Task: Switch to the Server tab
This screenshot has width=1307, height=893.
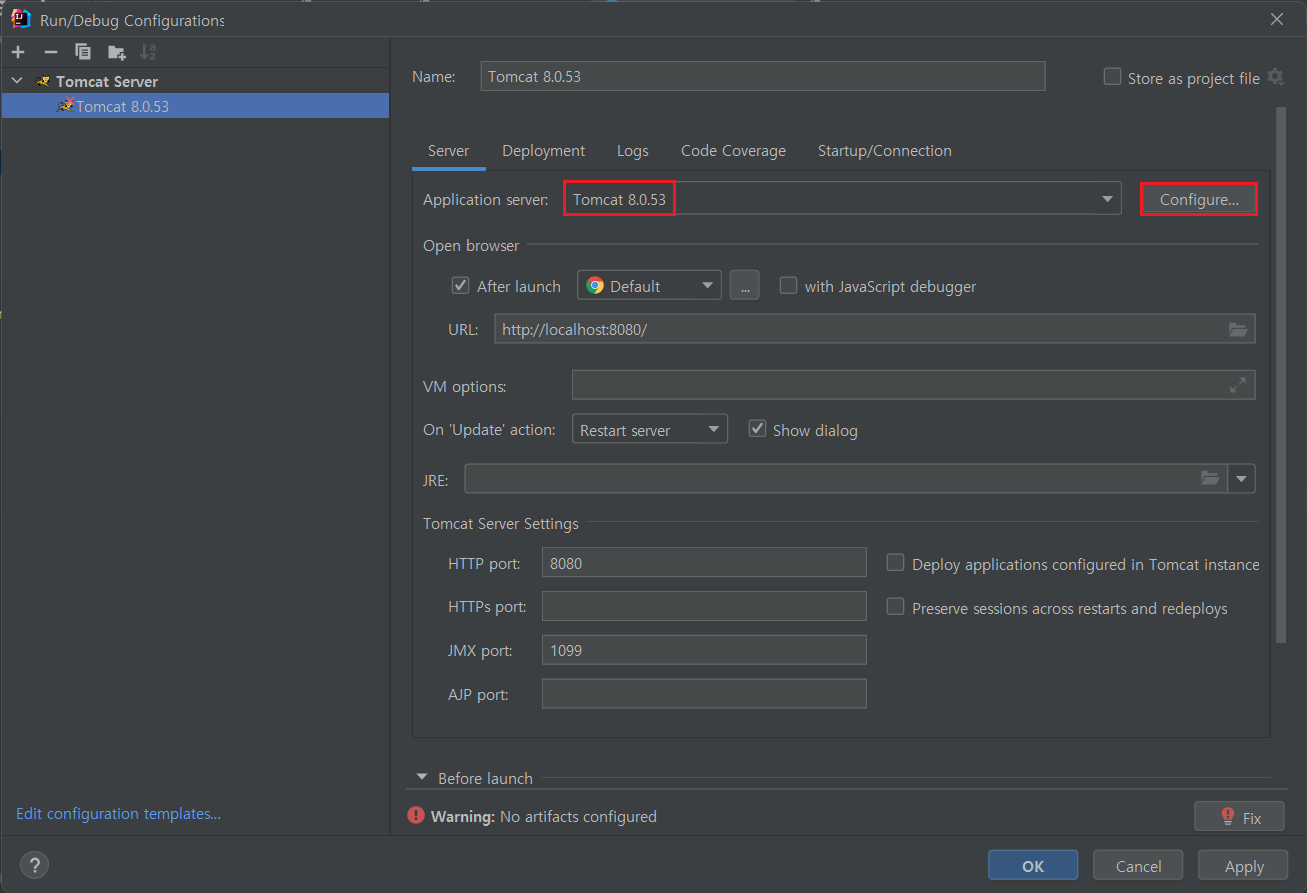Action: [448, 151]
